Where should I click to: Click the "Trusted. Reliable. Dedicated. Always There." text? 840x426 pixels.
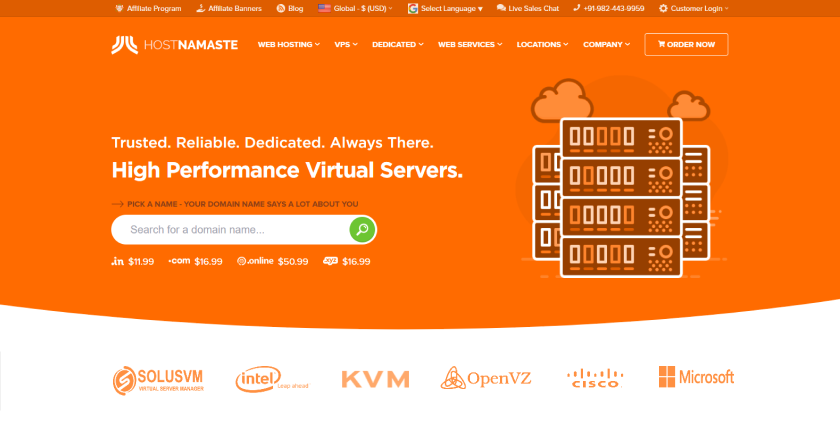pos(272,143)
